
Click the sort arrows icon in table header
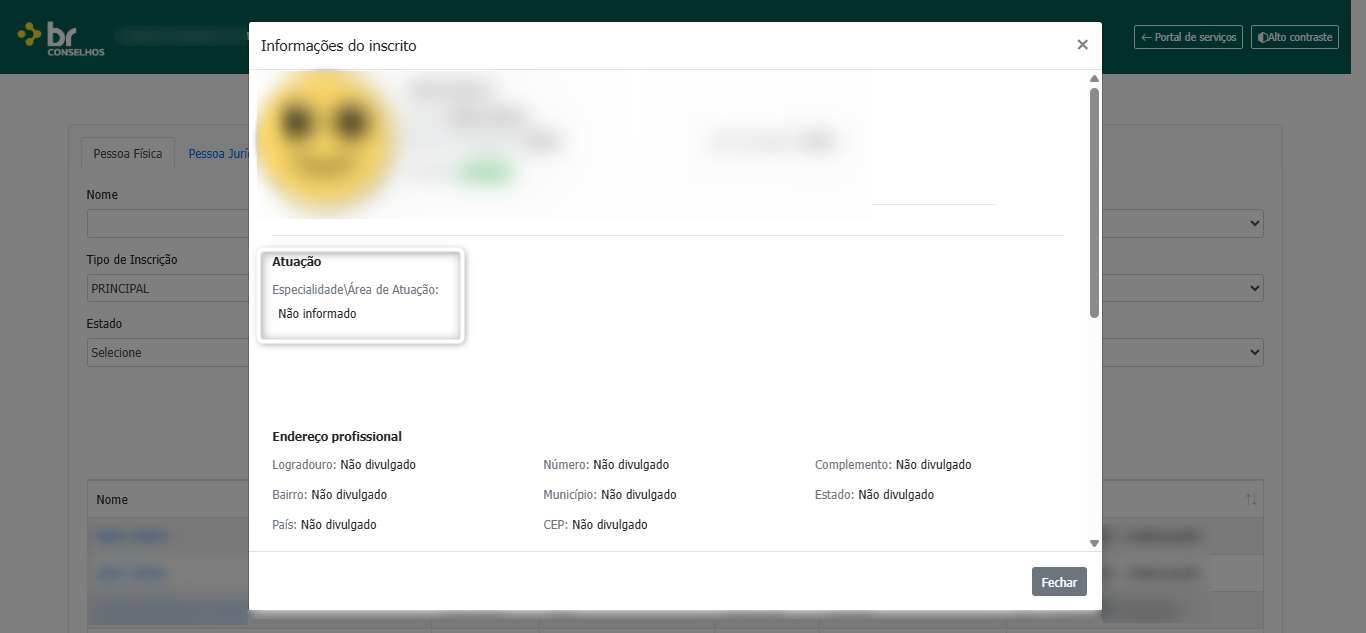[1251, 499]
